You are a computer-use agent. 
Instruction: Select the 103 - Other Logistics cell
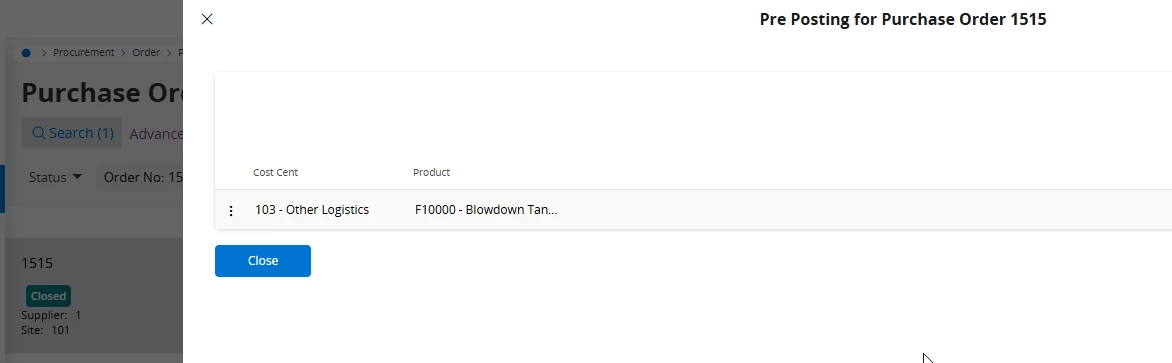click(312, 210)
